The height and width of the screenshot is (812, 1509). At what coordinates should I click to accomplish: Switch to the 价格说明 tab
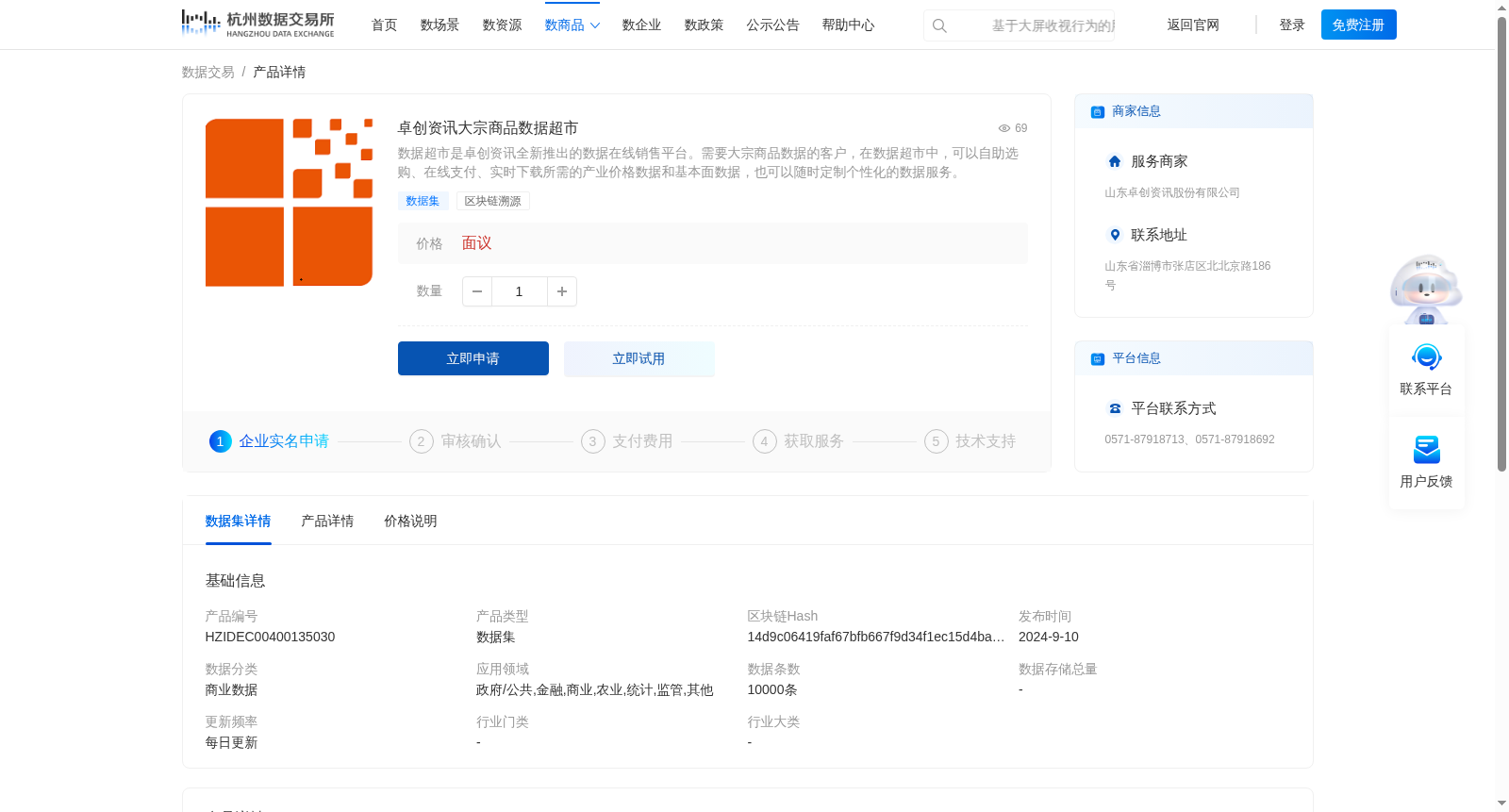(x=410, y=522)
